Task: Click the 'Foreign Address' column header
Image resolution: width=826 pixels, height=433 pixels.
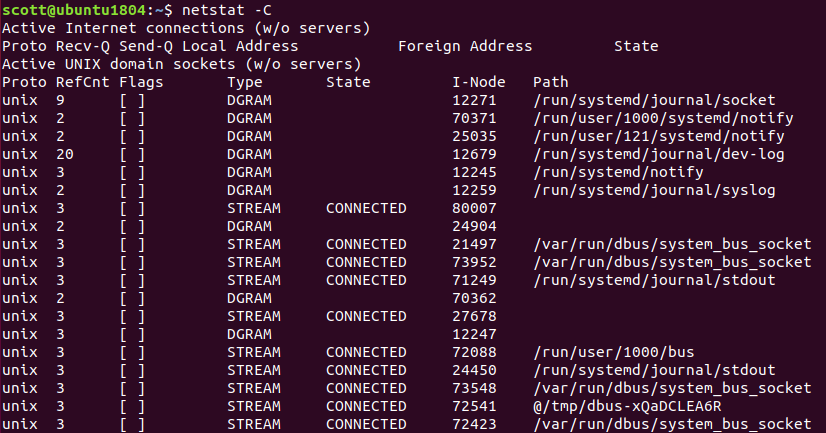Action: [465, 46]
